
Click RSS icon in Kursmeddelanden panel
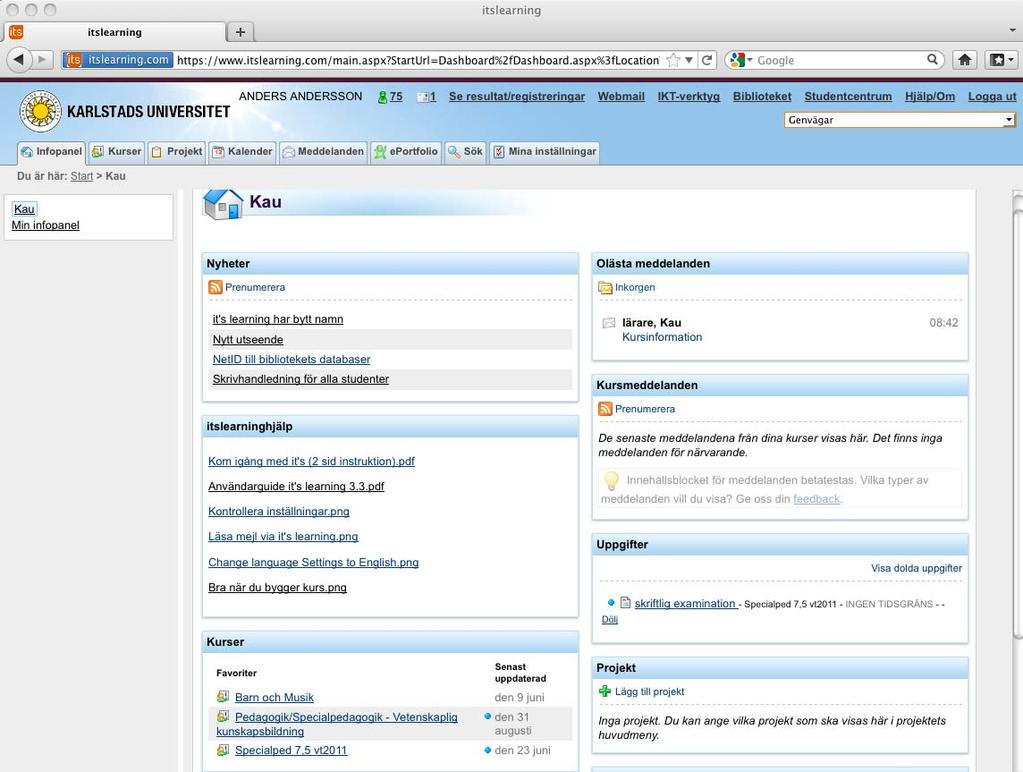coord(605,409)
